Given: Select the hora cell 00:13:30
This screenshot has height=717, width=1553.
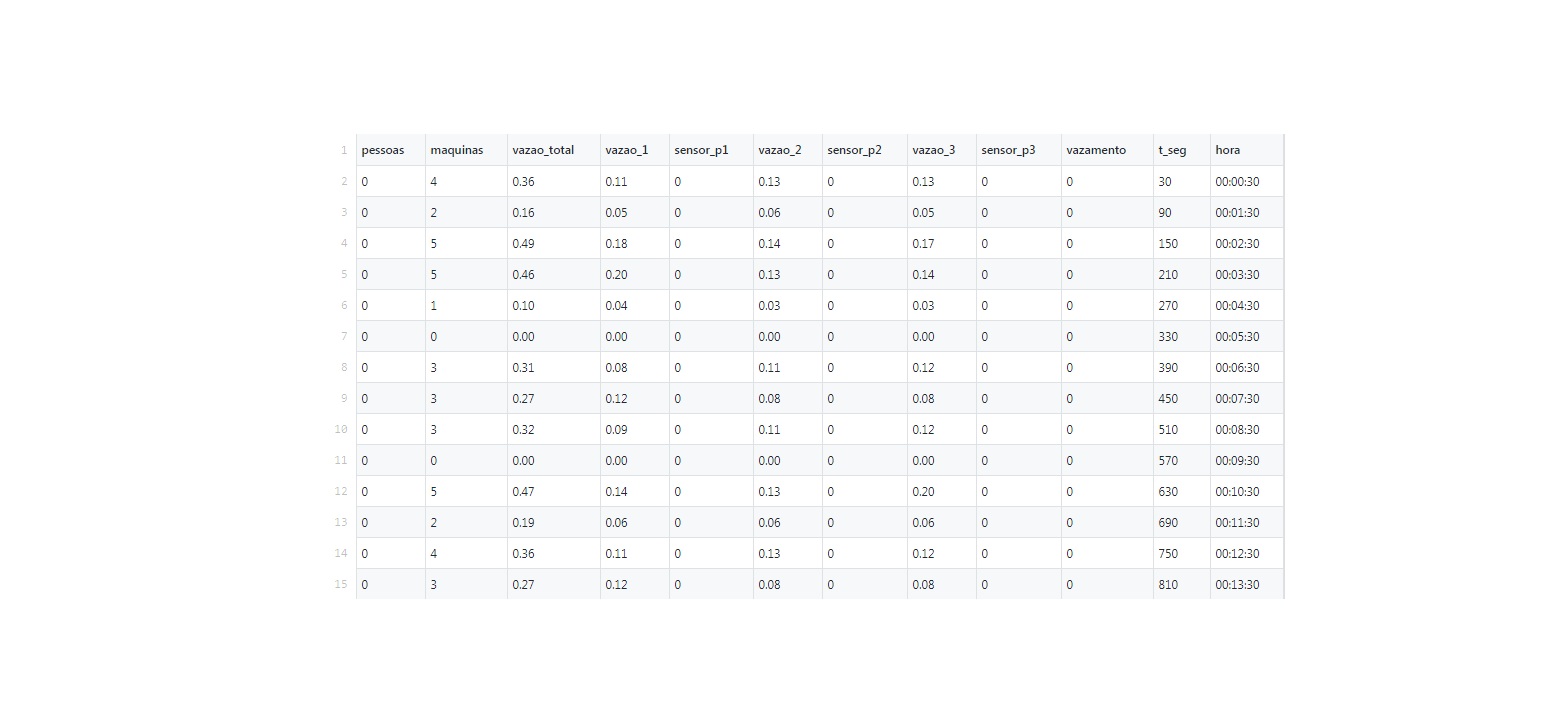Looking at the screenshot, I should coord(1237,584).
